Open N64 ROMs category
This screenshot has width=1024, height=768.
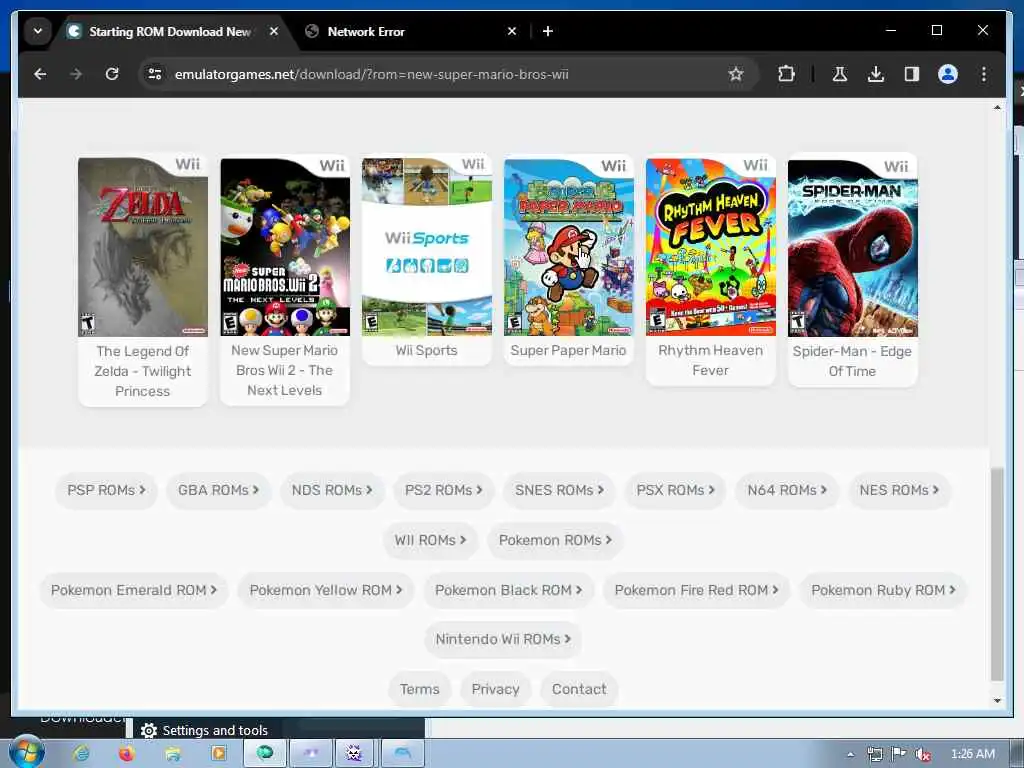tap(787, 490)
